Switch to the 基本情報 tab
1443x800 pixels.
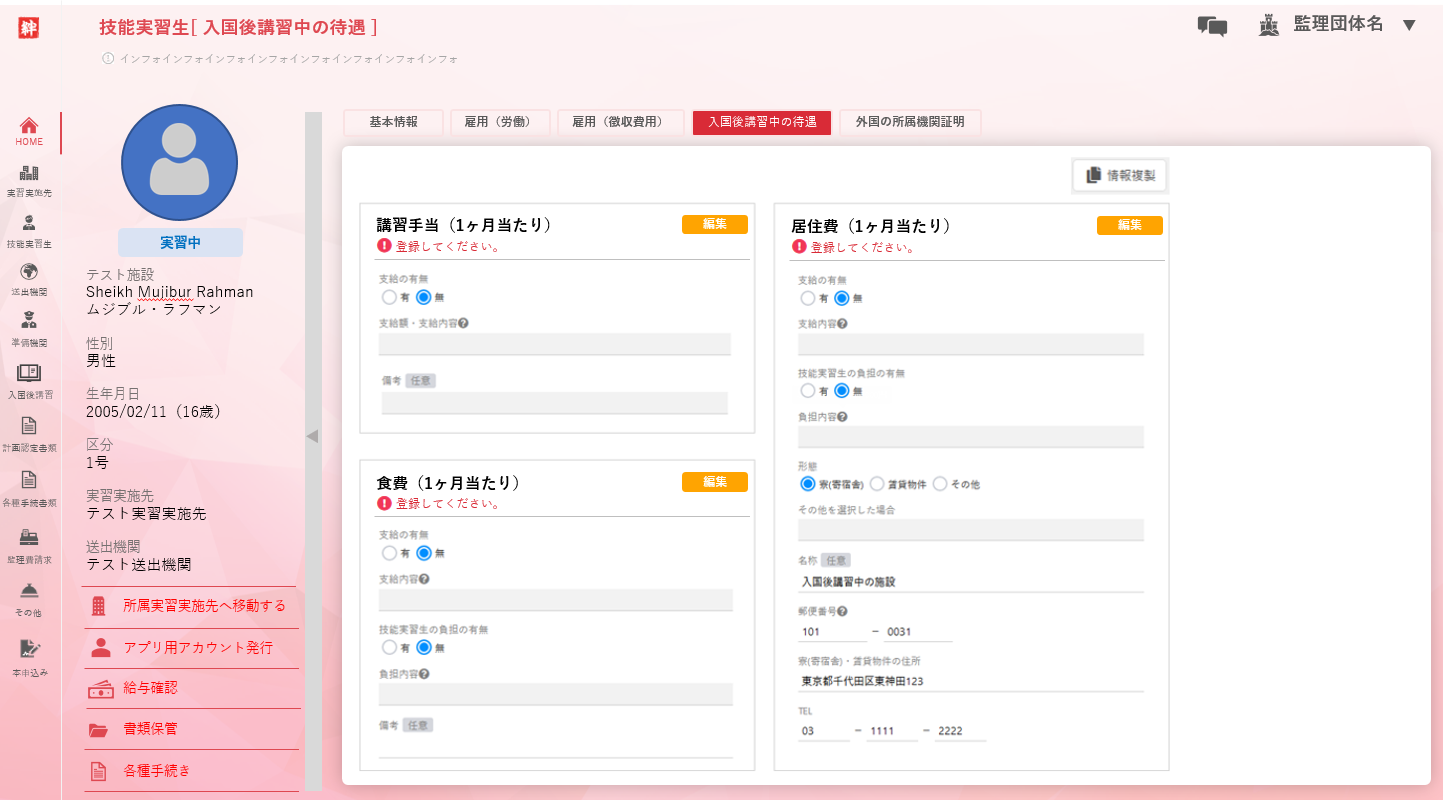[393, 122]
